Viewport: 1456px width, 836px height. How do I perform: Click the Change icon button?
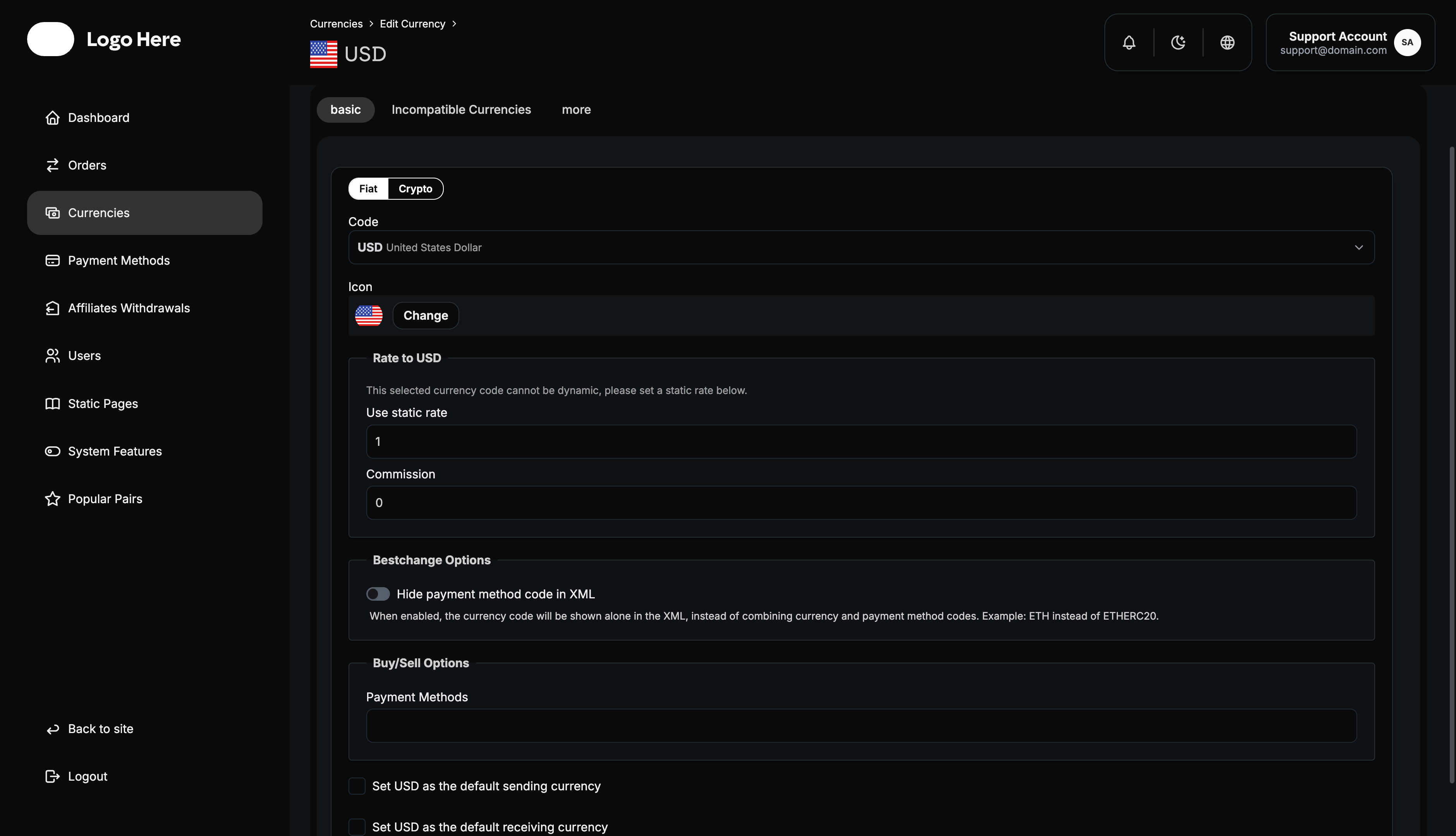pos(425,315)
